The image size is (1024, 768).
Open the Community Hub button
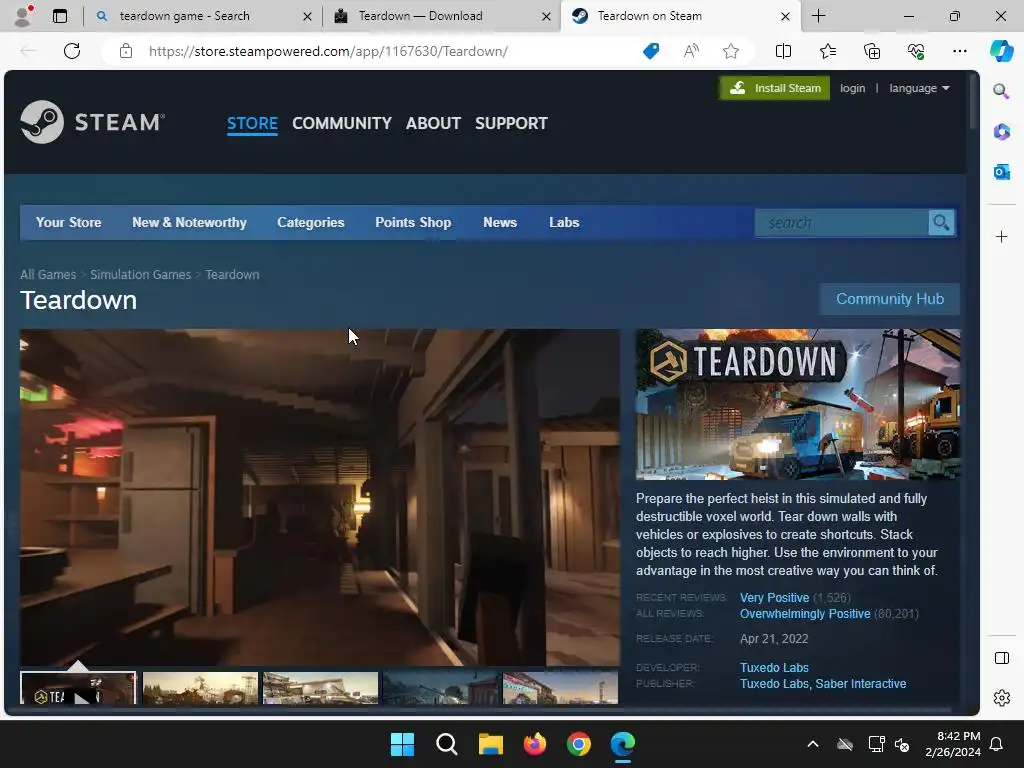point(889,299)
